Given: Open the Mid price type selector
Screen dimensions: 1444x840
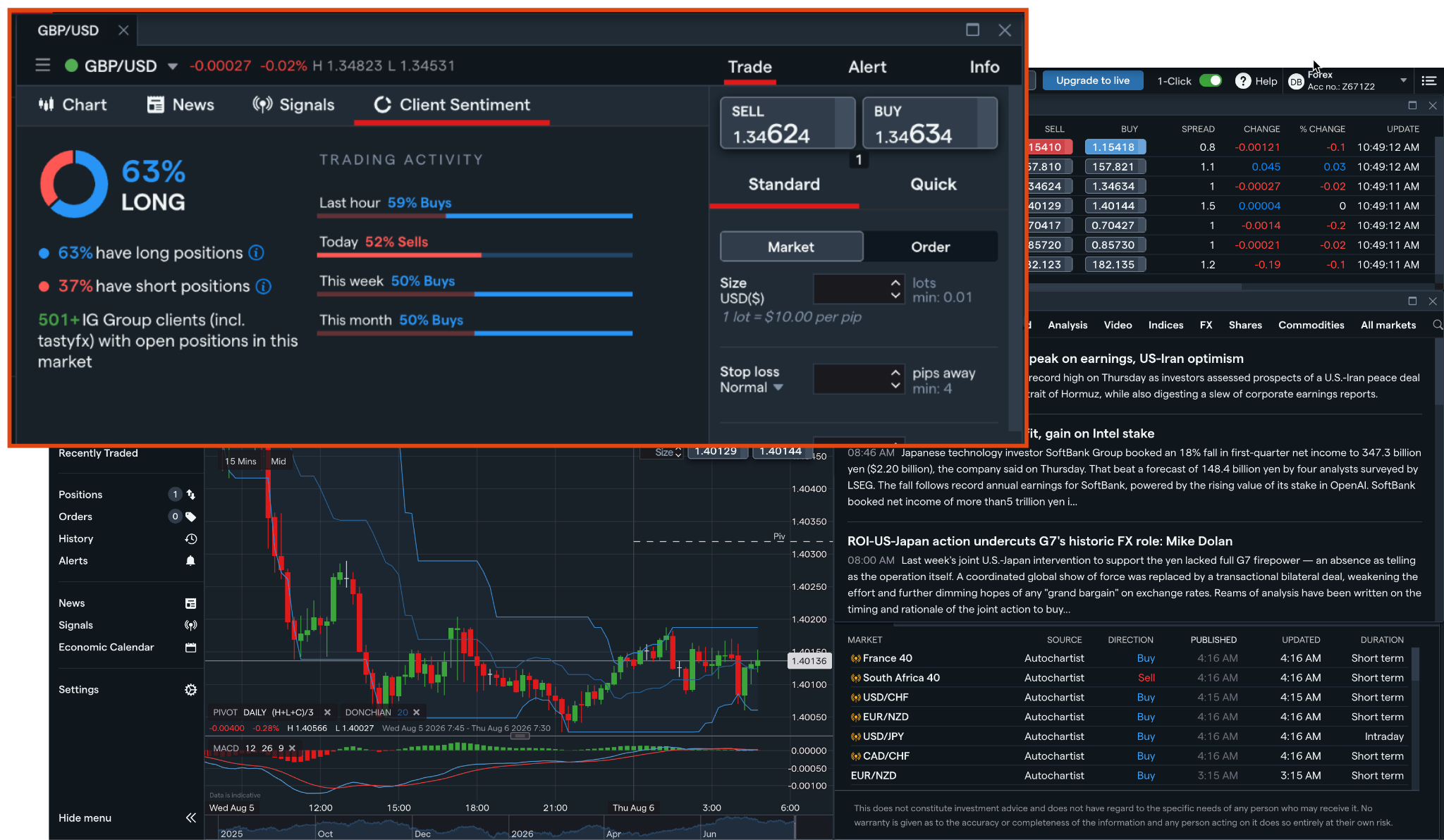Looking at the screenshot, I should point(279,462).
